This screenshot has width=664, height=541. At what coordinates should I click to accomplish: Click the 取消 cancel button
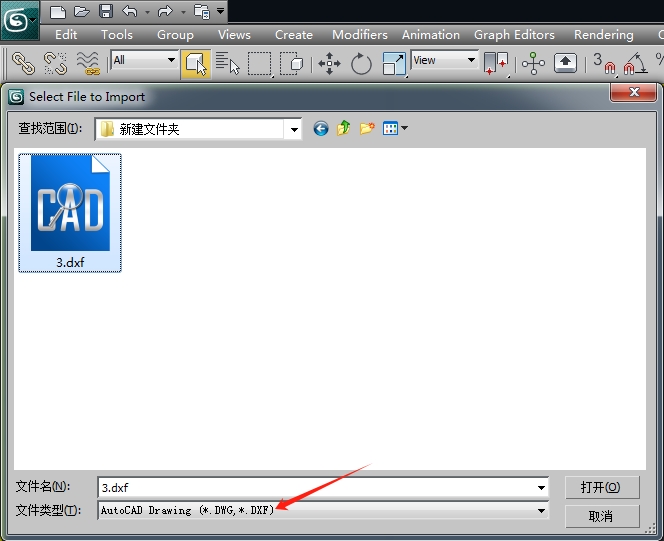click(x=601, y=516)
